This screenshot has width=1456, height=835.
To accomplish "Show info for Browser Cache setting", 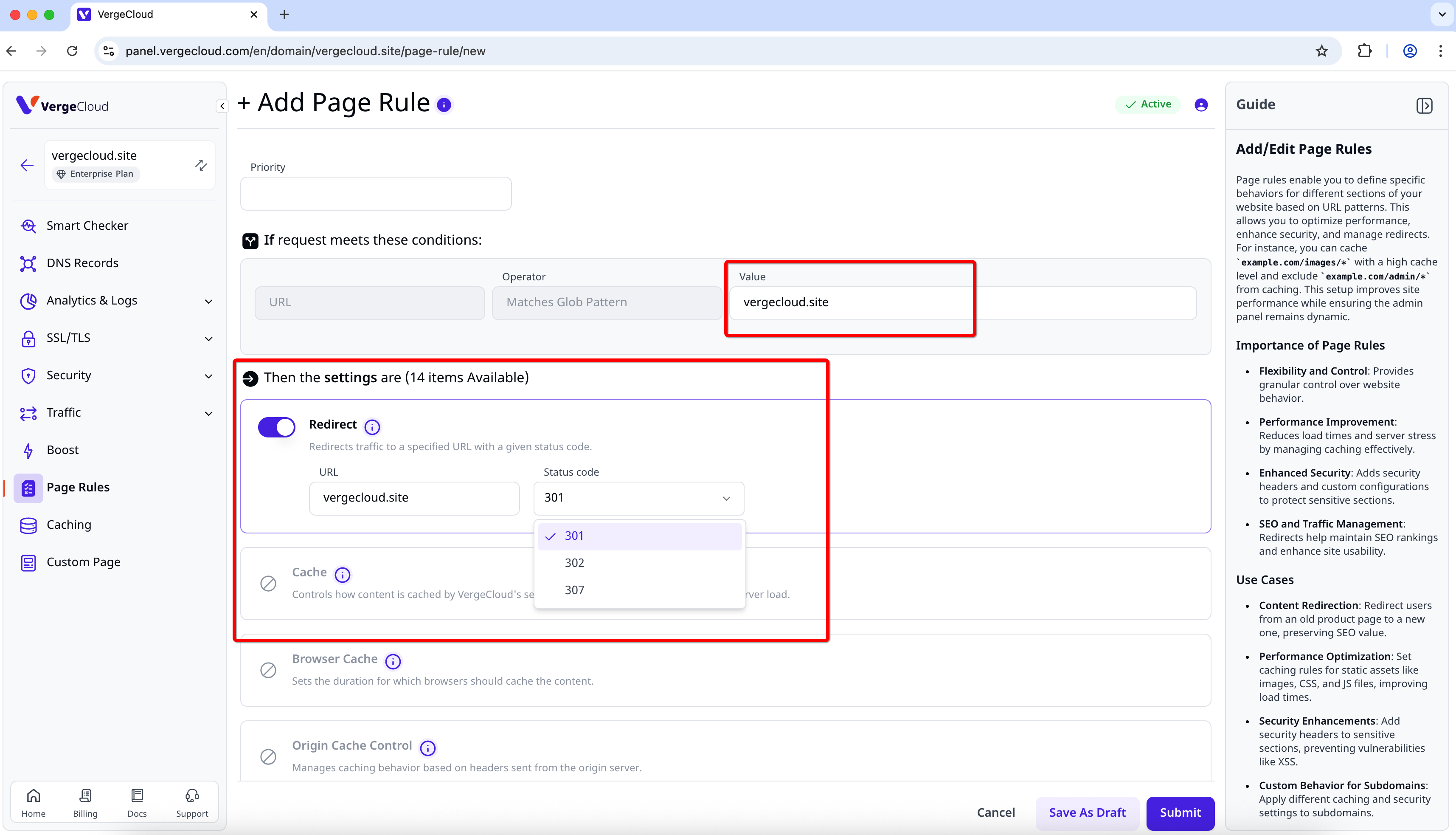I will tap(393, 661).
